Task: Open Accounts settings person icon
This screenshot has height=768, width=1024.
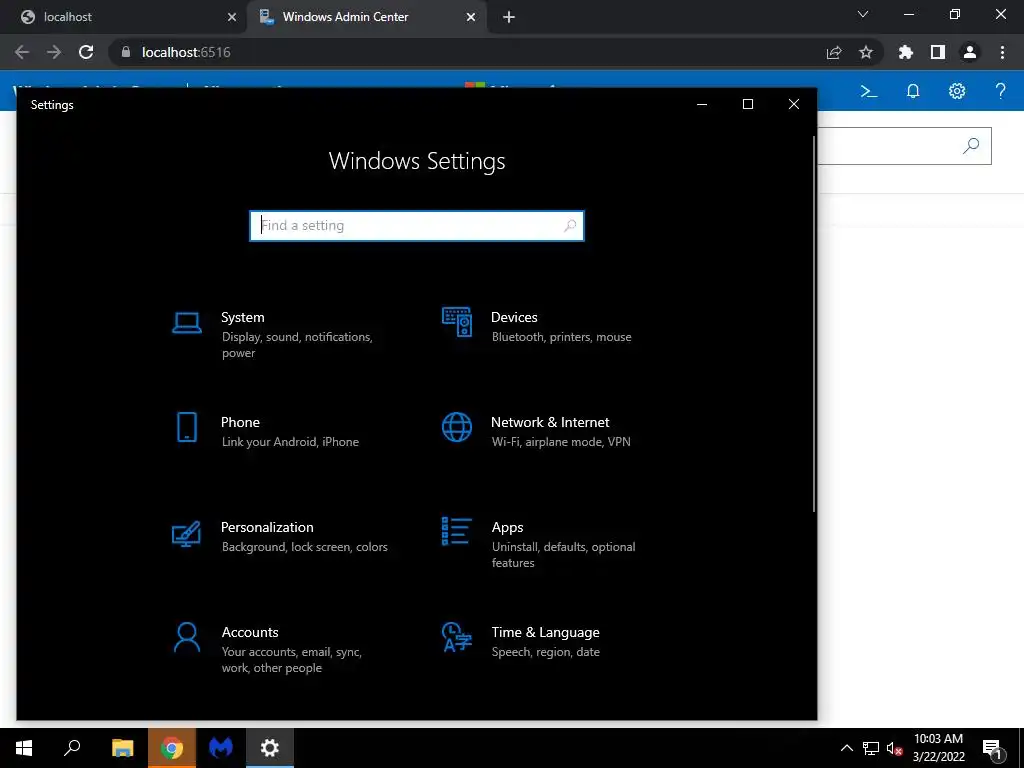Action: tap(187, 637)
